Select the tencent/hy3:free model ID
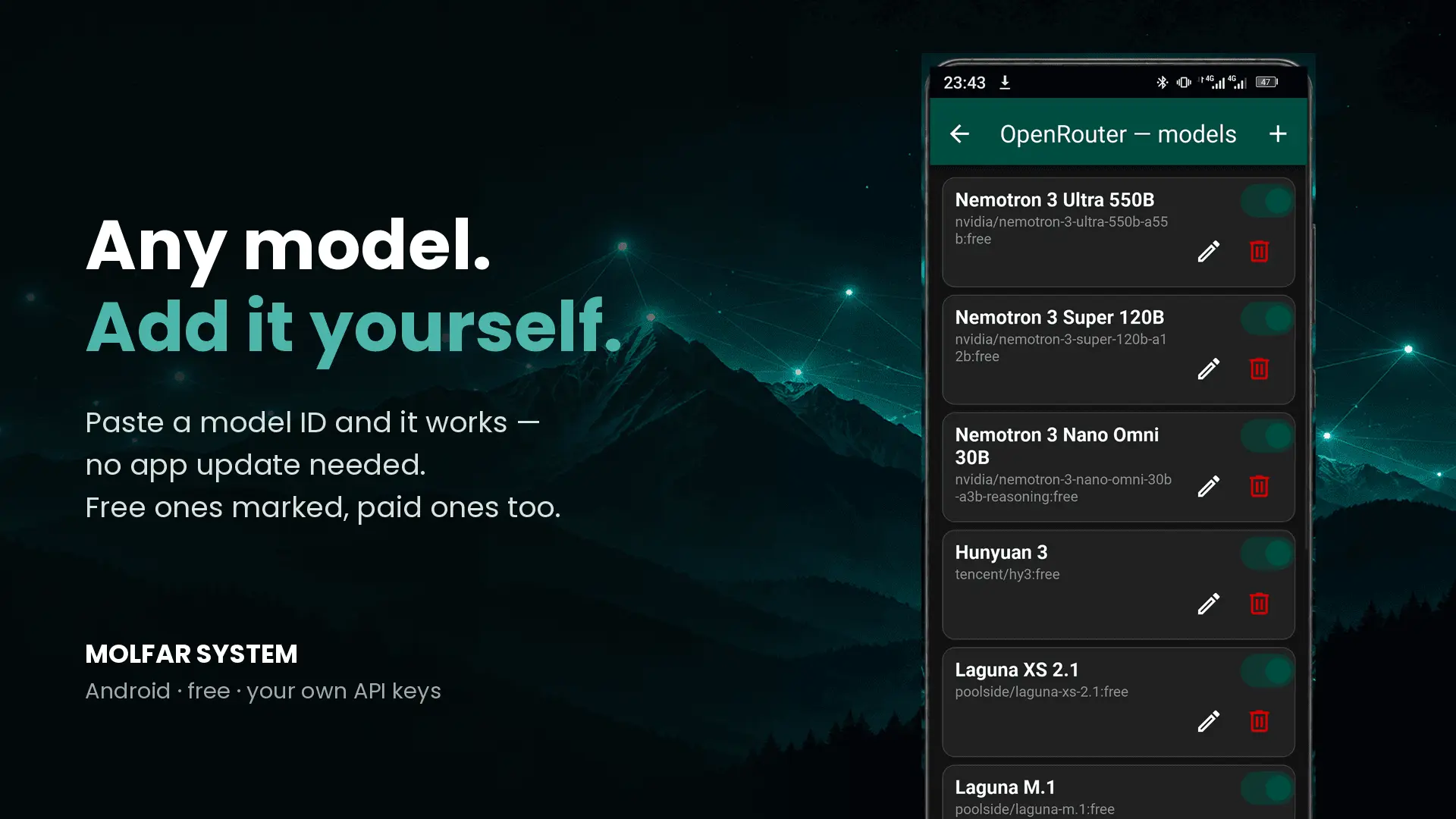This screenshot has height=819, width=1456. tap(1007, 575)
